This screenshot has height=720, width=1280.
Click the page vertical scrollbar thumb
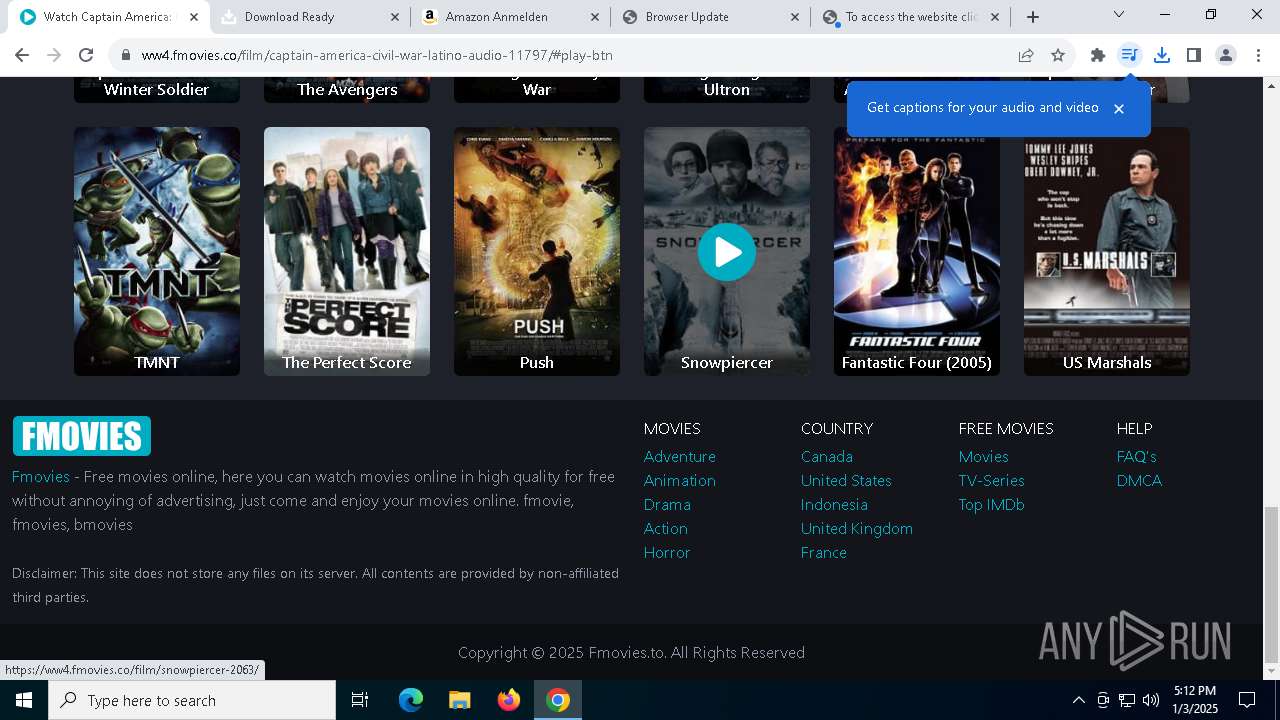click(1271, 585)
